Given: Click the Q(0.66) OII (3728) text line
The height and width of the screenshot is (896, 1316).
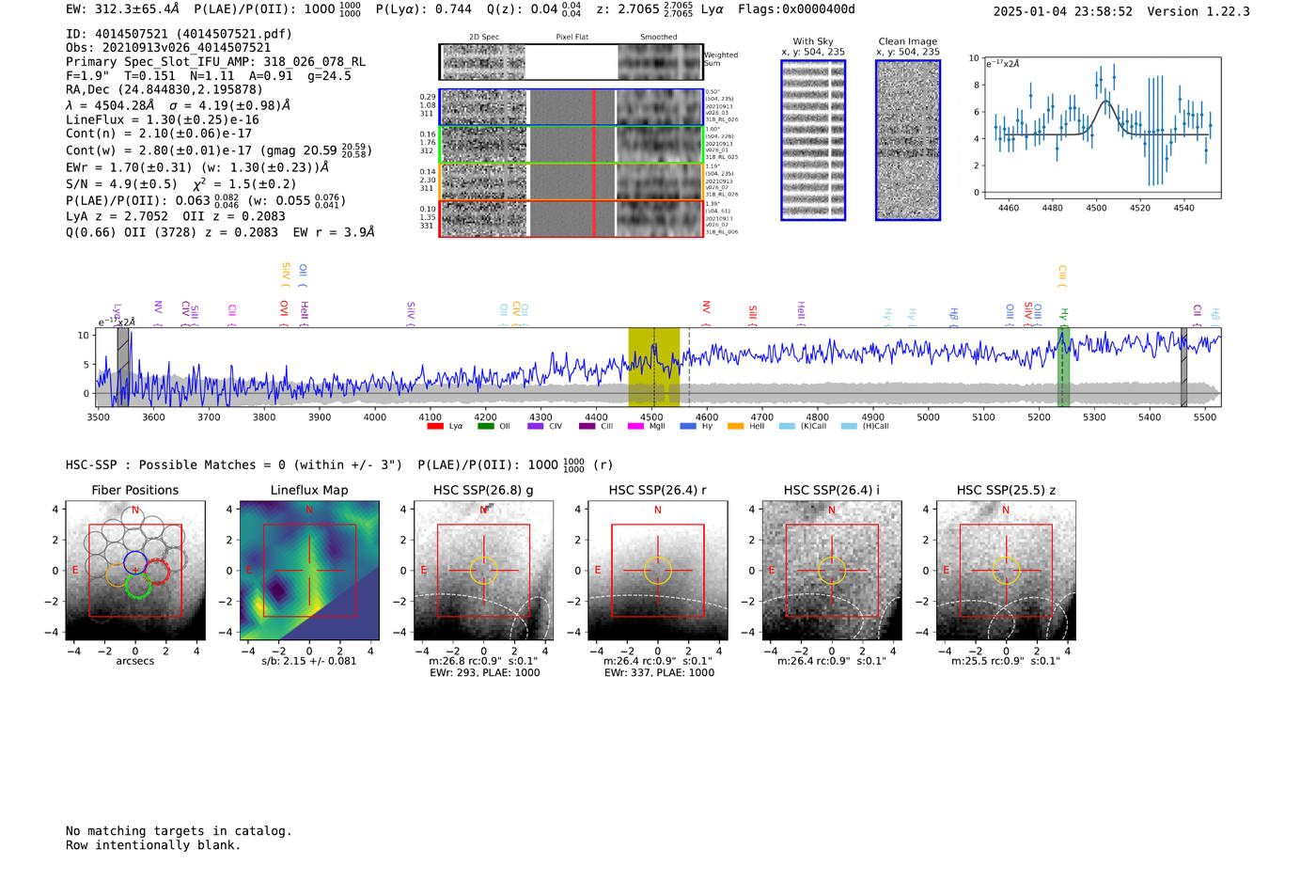Looking at the screenshot, I should click(x=220, y=232).
